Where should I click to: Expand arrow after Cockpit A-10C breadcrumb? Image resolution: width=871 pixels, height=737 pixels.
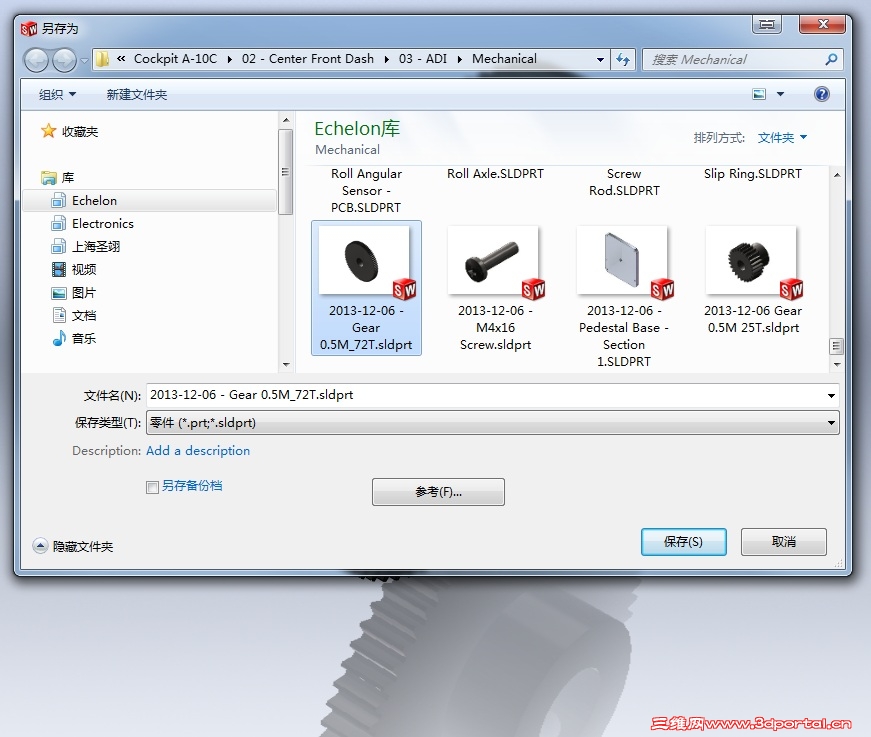(229, 59)
